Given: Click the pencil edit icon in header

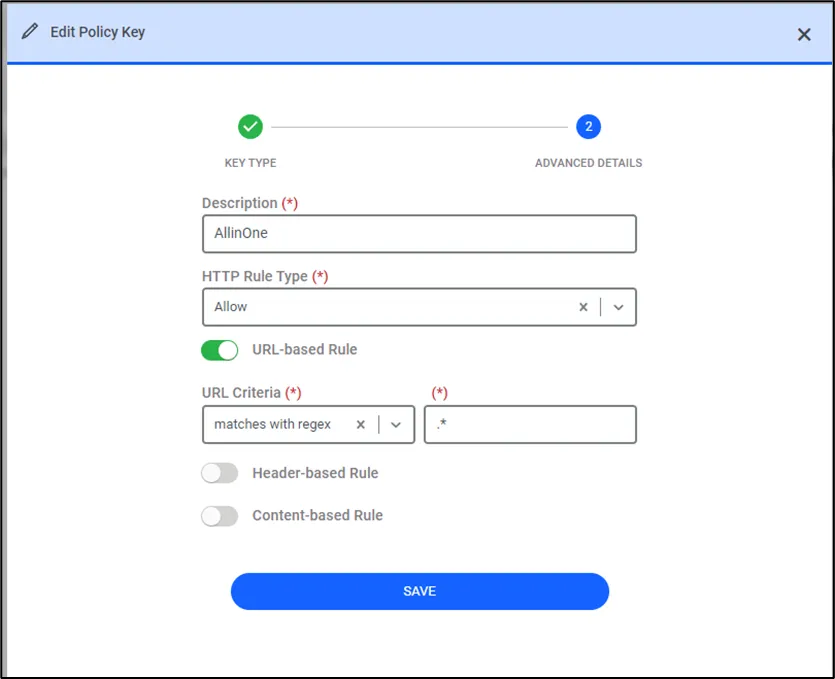Looking at the screenshot, I should coord(30,31).
